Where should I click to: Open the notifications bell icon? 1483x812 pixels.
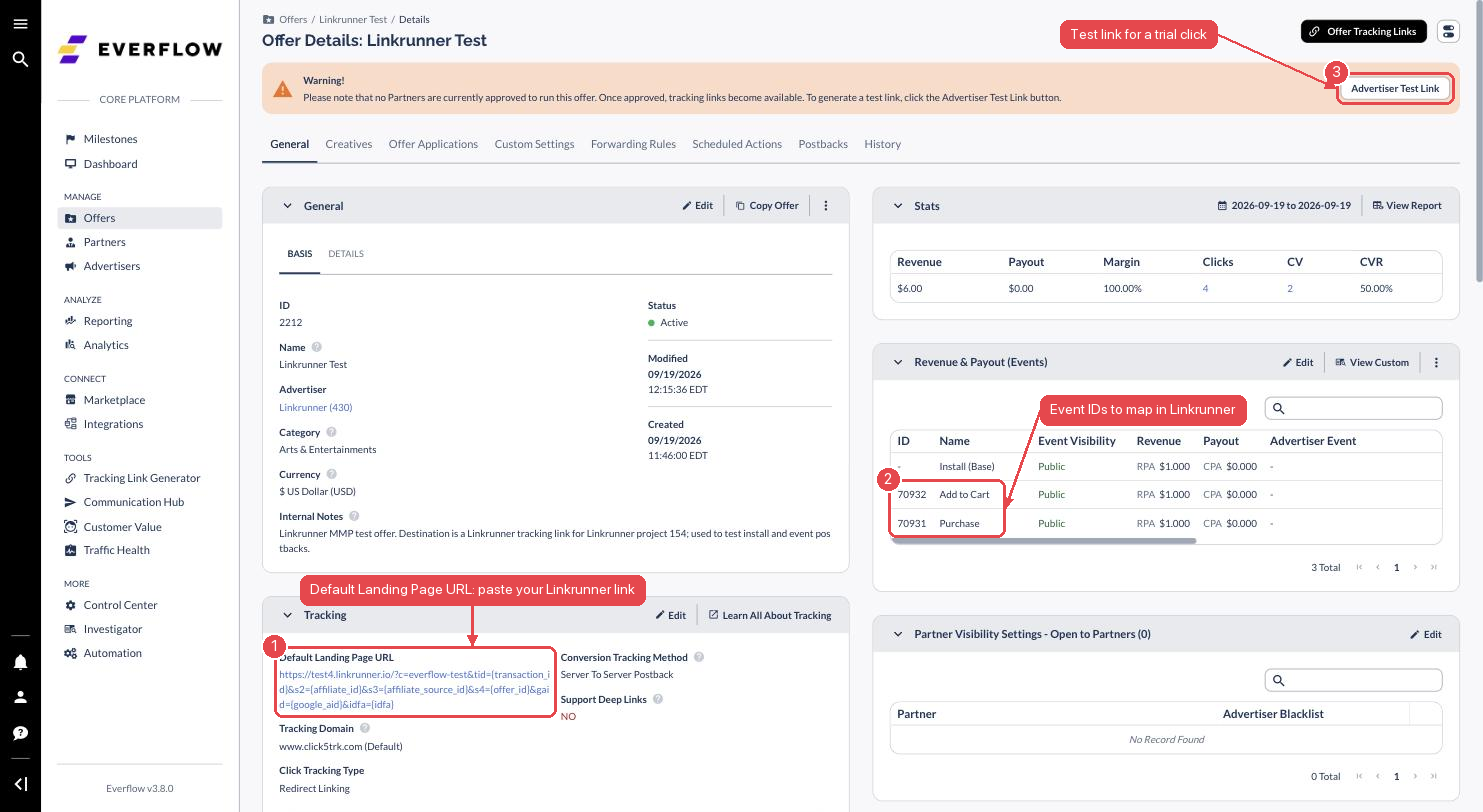tap(20, 661)
